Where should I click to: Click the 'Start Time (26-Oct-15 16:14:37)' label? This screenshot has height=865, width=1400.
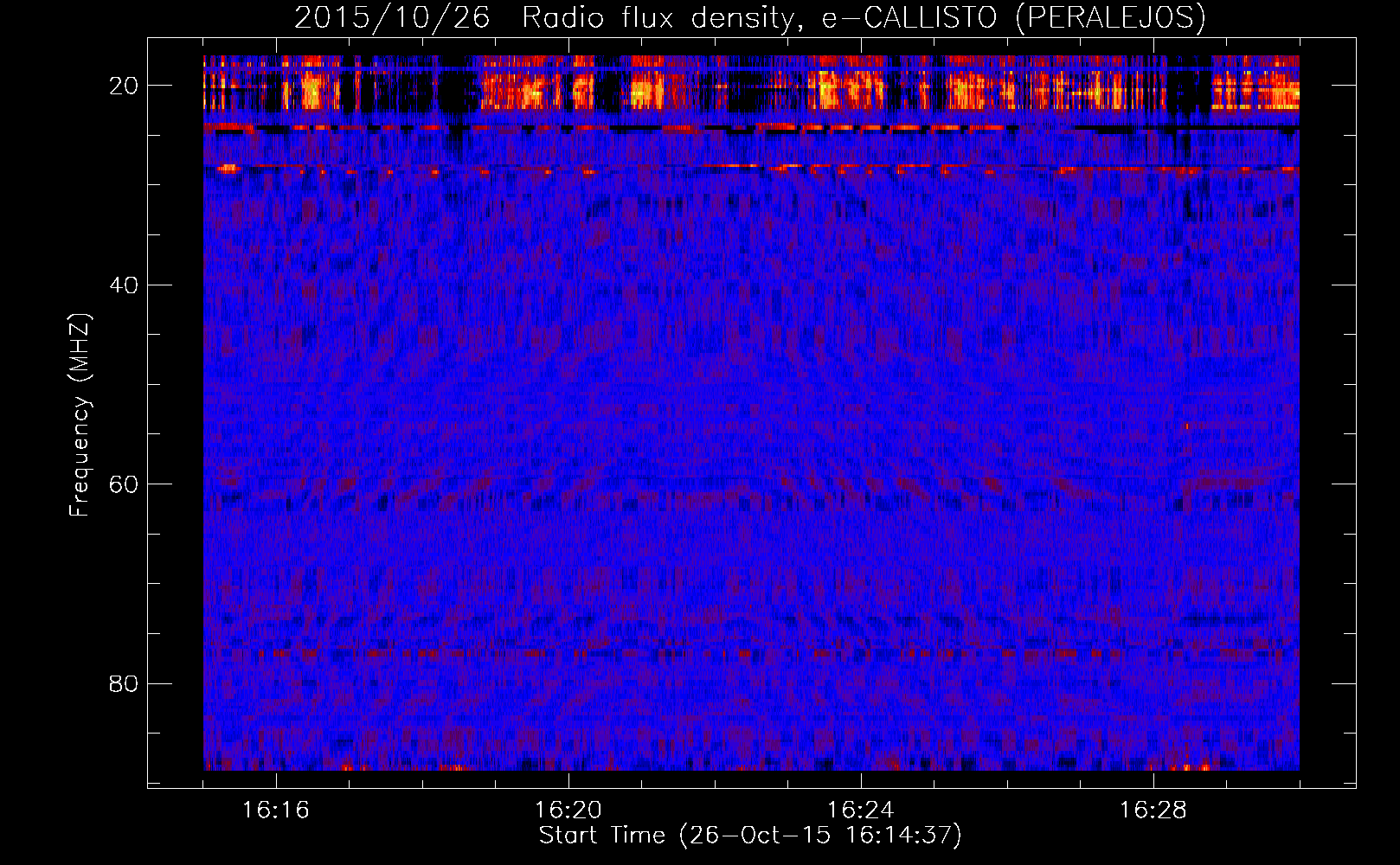750,836
